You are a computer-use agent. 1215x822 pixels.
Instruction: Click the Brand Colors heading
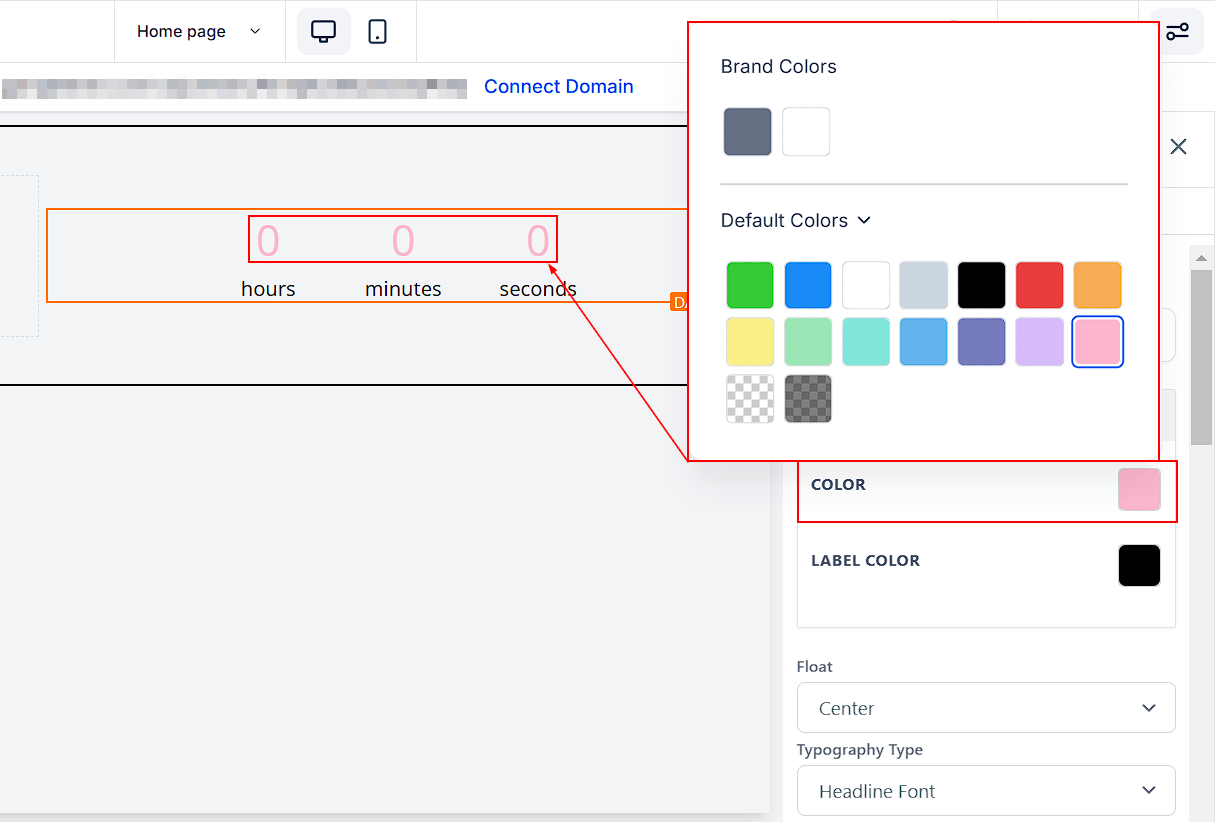tap(779, 67)
